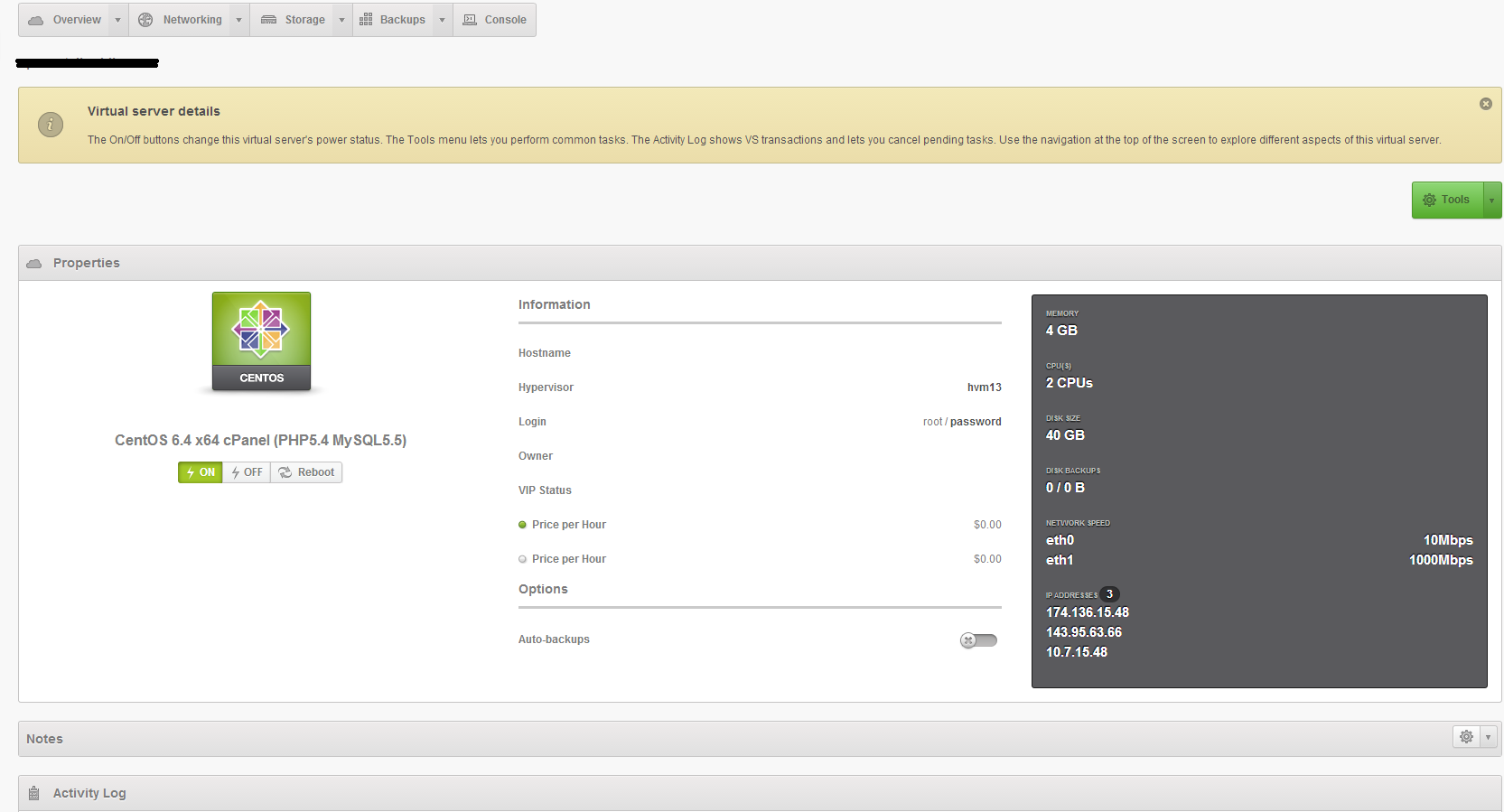Image resolution: width=1504 pixels, height=812 pixels.
Task: Click the eth1 network interface label
Action: click(1060, 560)
